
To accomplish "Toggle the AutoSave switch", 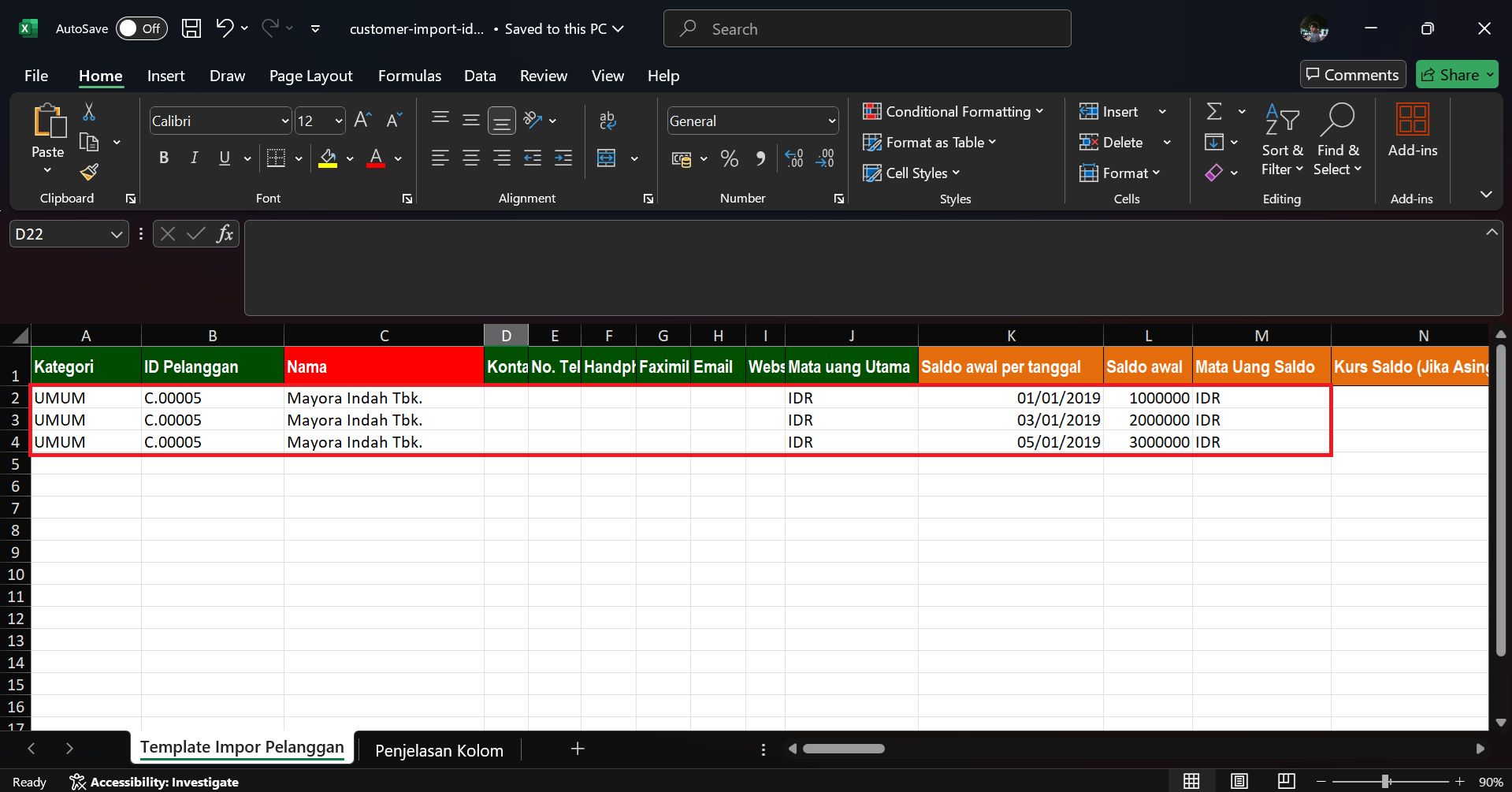I will click(142, 29).
